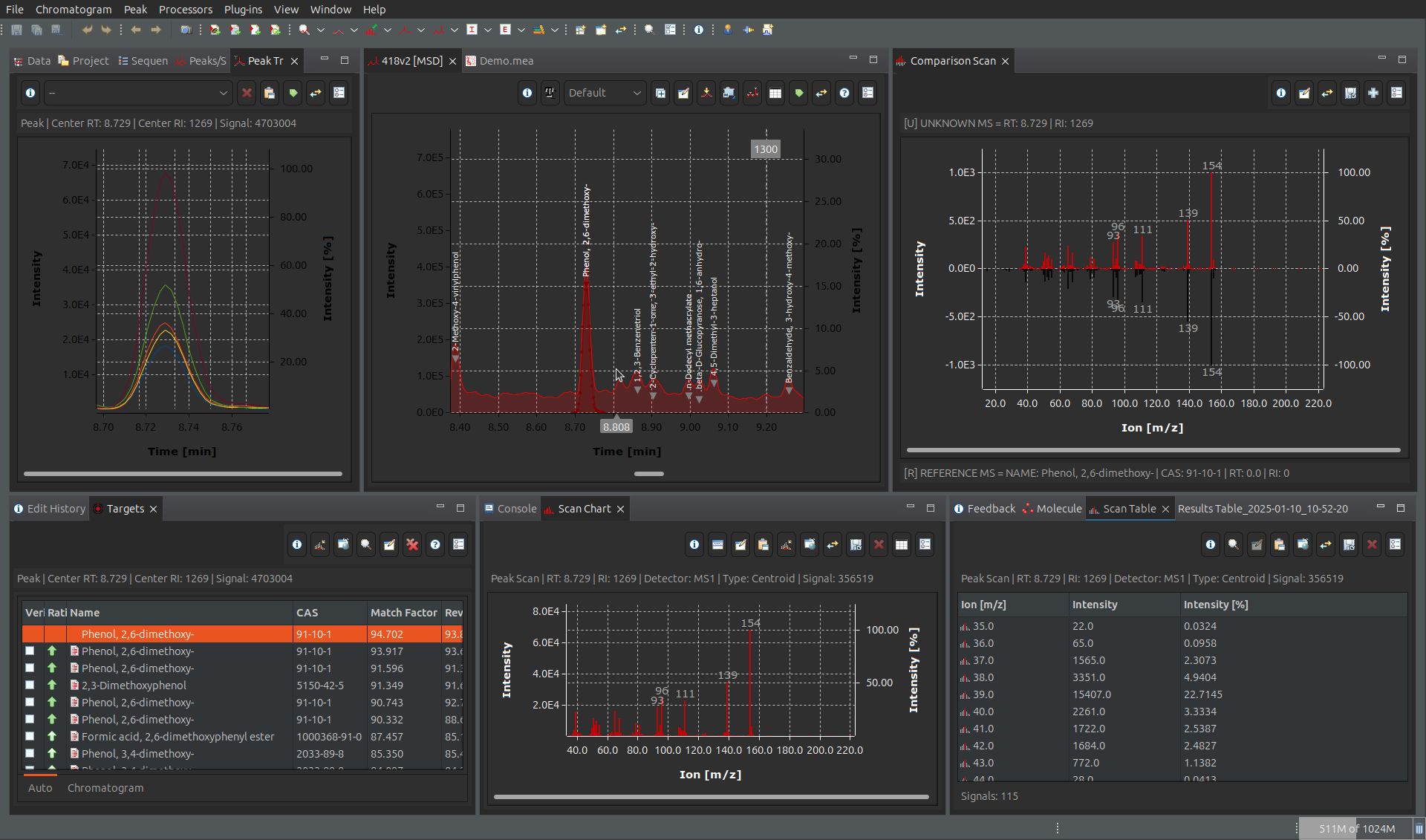The height and width of the screenshot is (840, 1426).
Task: Click the save icon in the main toolbar
Action: tap(16, 30)
